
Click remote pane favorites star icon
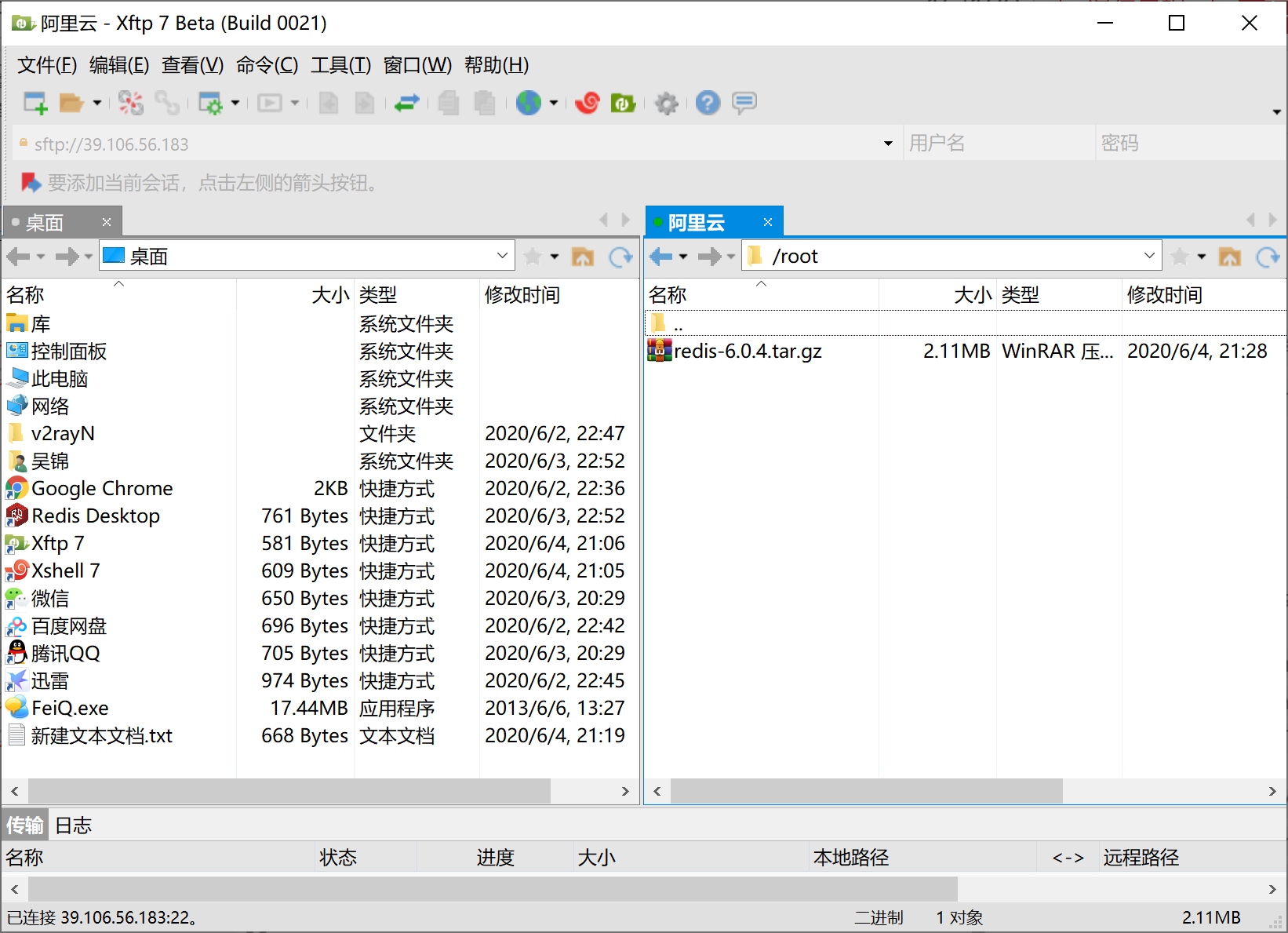[x=1180, y=257]
